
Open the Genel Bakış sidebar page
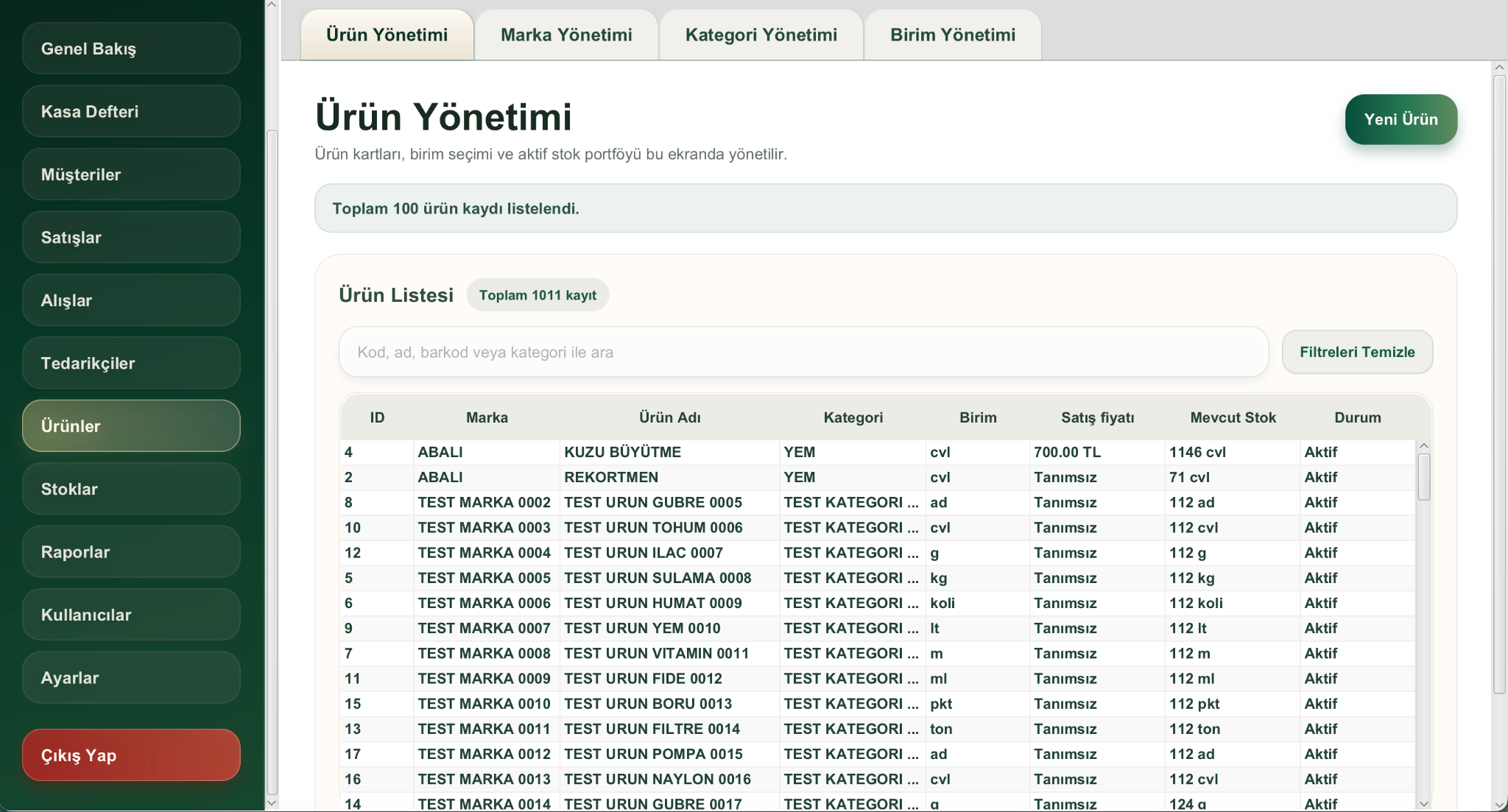click(x=131, y=49)
